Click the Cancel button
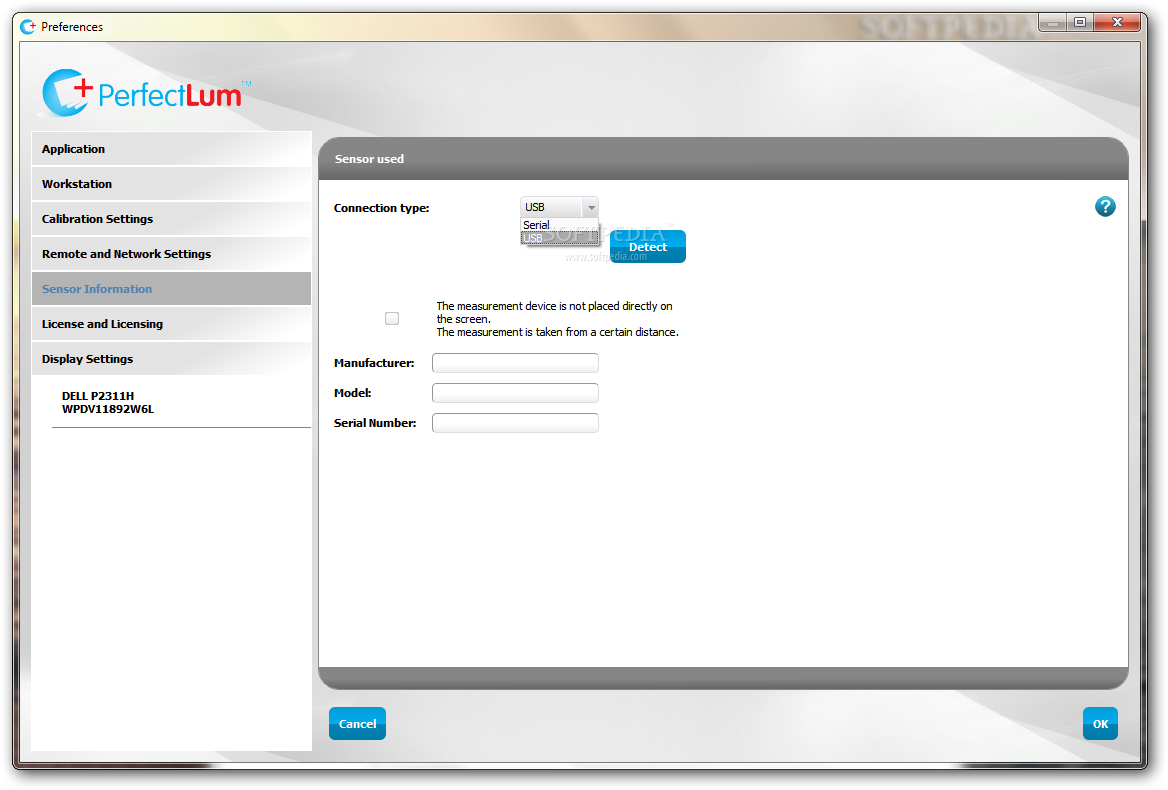 tap(358, 724)
